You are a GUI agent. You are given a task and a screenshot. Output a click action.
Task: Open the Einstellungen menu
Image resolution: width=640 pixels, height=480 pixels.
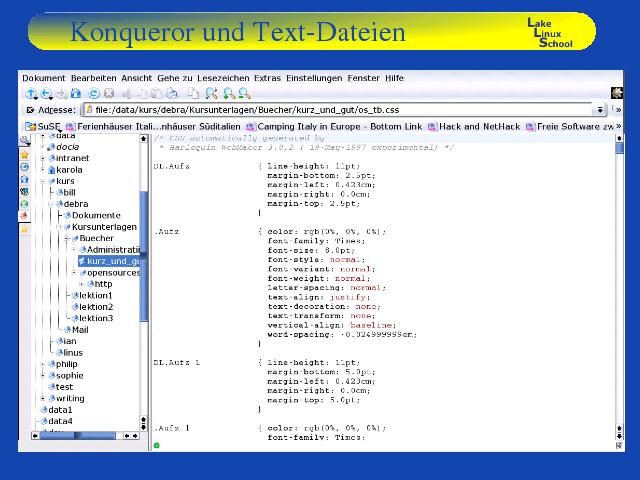click(314, 78)
